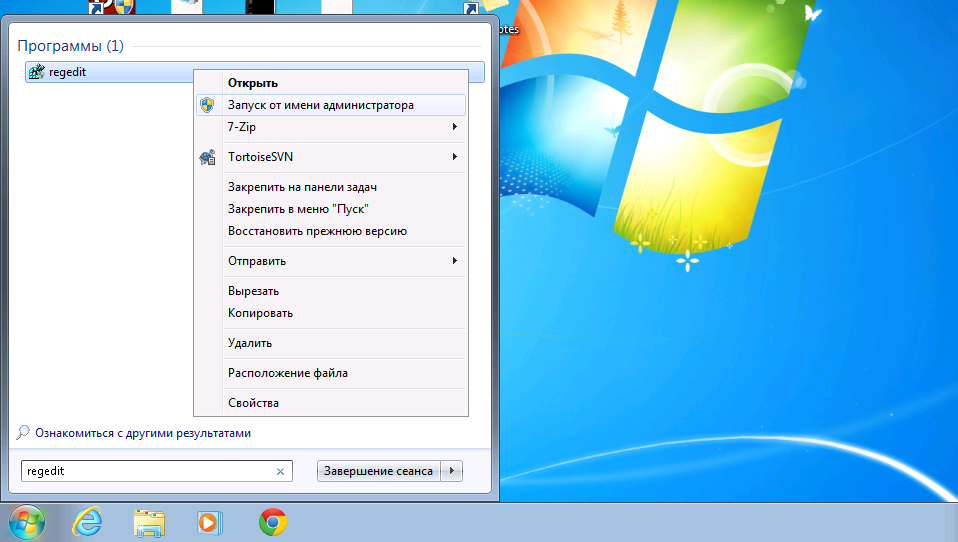The image size is (958, 542).
Task: Click the magnifier icon beside other results
Action: 23,433
